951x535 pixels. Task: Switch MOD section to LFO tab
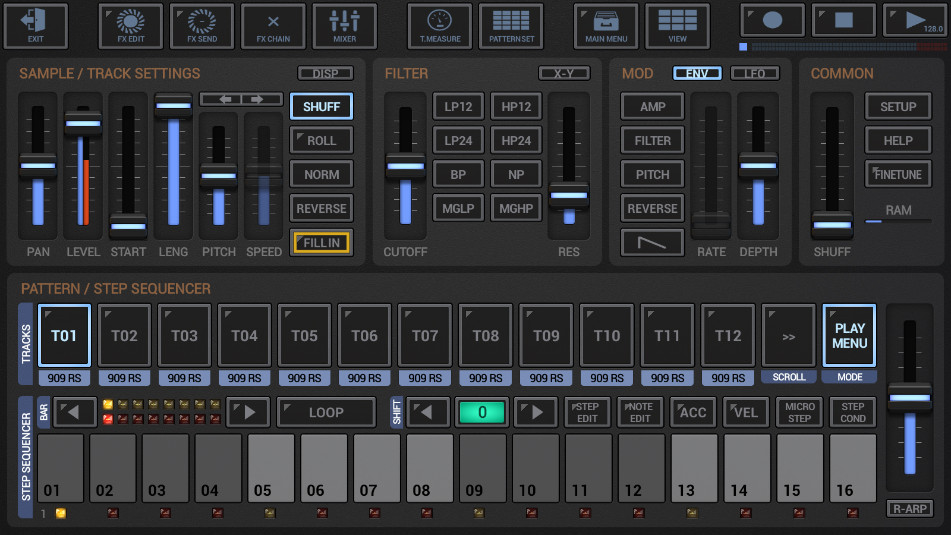(754, 73)
